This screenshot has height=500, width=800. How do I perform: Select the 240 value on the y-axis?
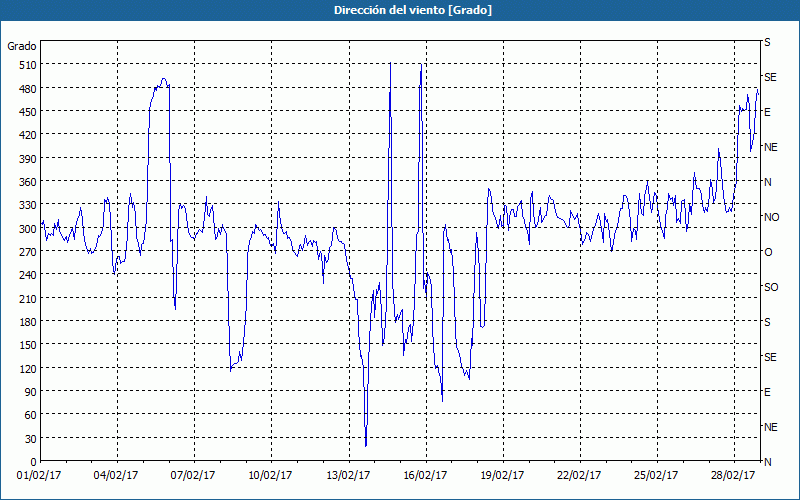tap(27, 275)
